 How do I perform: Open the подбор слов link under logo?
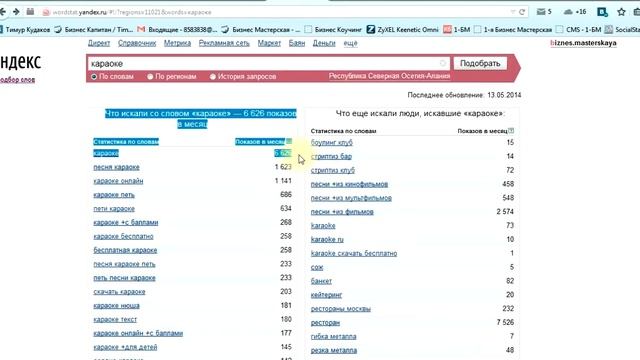[17, 80]
